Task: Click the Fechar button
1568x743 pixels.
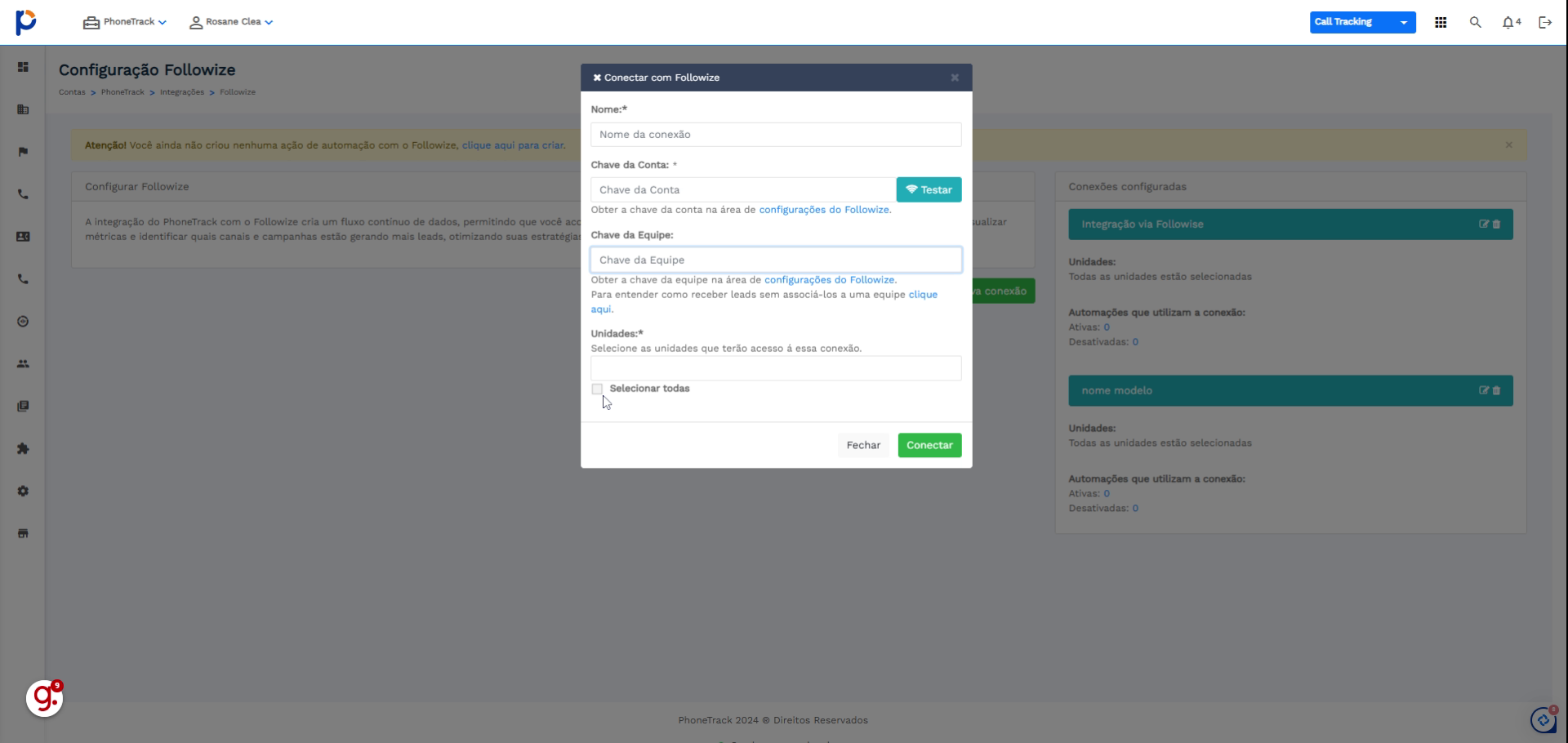Action: click(863, 446)
